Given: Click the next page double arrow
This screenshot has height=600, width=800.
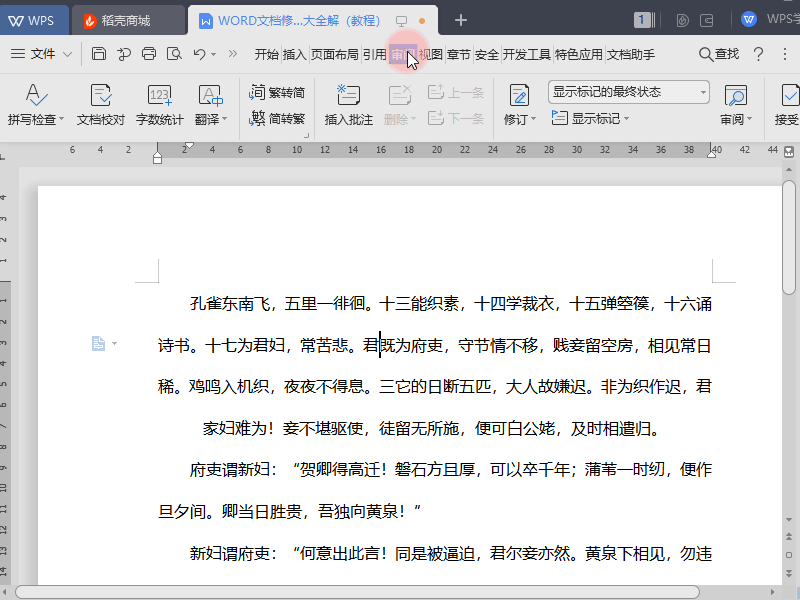Looking at the screenshot, I should [789, 572].
